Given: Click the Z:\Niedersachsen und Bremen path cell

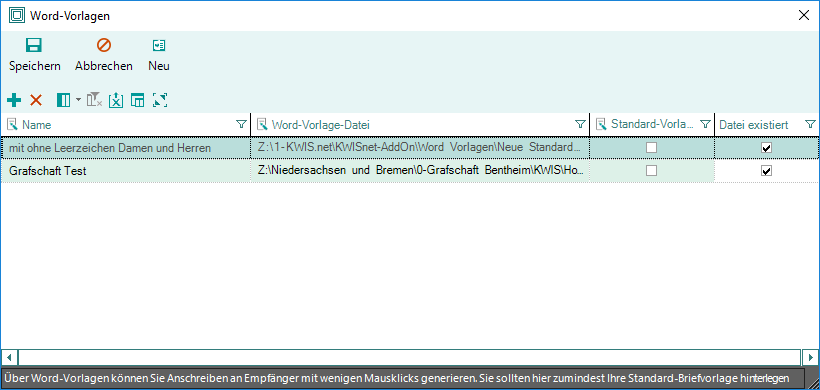Looking at the screenshot, I should [420, 171].
